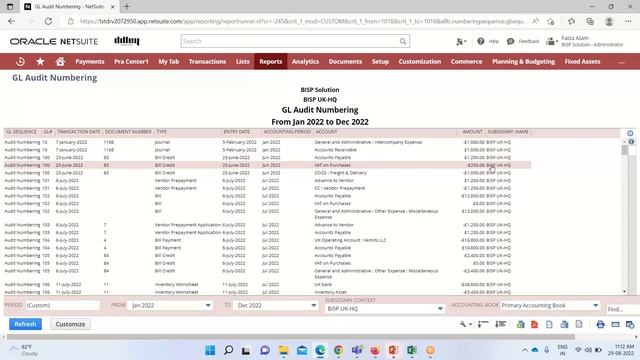Click the collapse all rows icon
The width and height of the screenshot is (640, 360).
[x=483, y=324]
